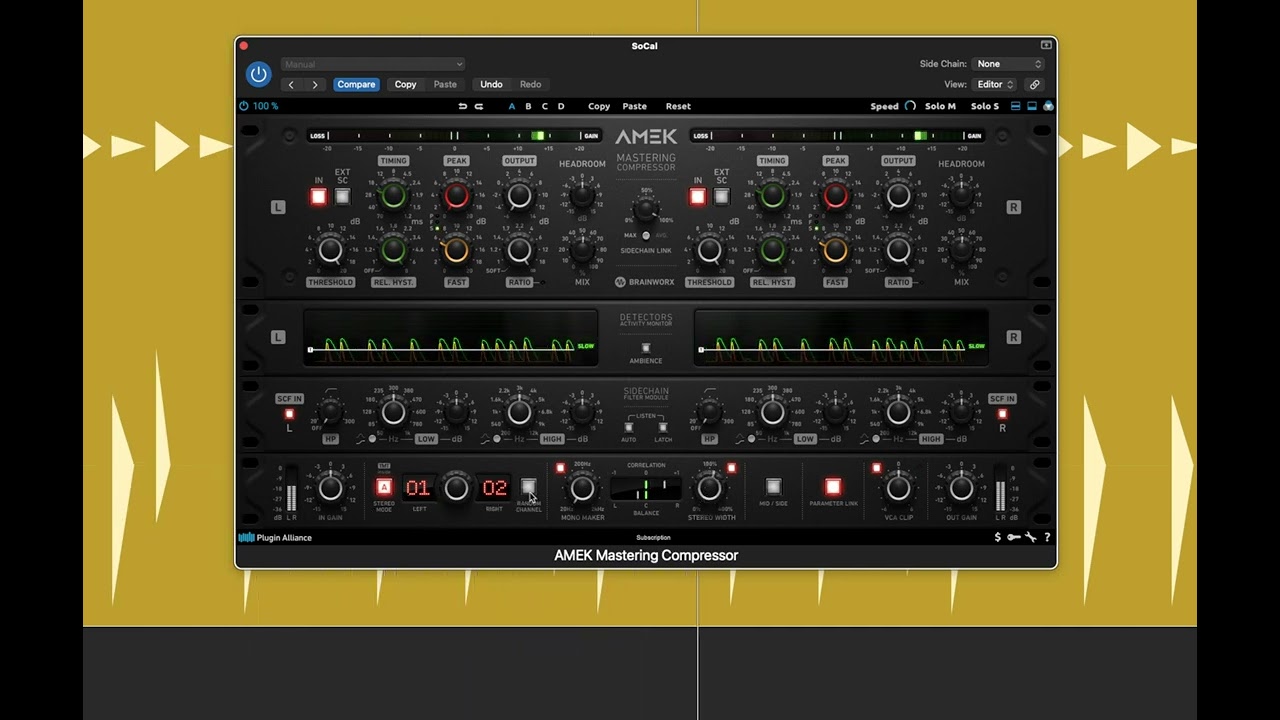Image resolution: width=1280 pixels, height=720 pixels.
Task: Click the left Peak knob
Action: pyautogui.click(x=456, y=196)
